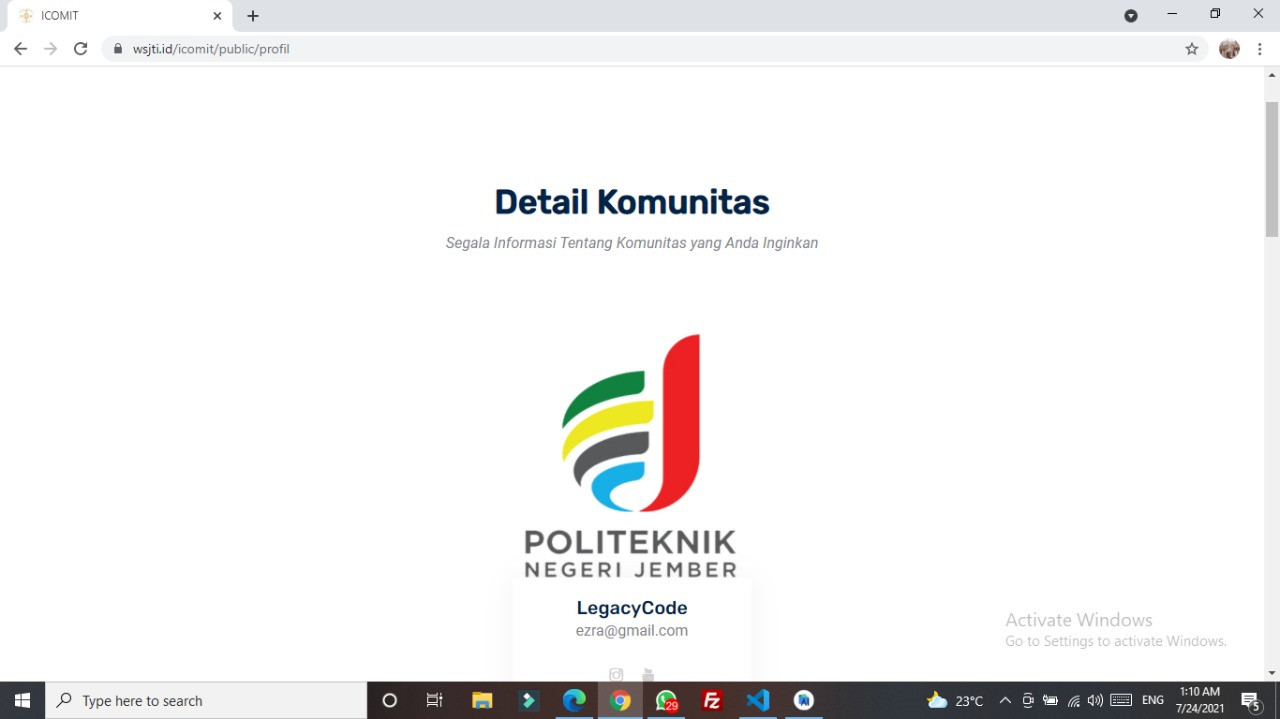This screenshot has width=1280, height=719.
Task: Click the ezra@gmail.com email text
Action: tap(632, 630)
